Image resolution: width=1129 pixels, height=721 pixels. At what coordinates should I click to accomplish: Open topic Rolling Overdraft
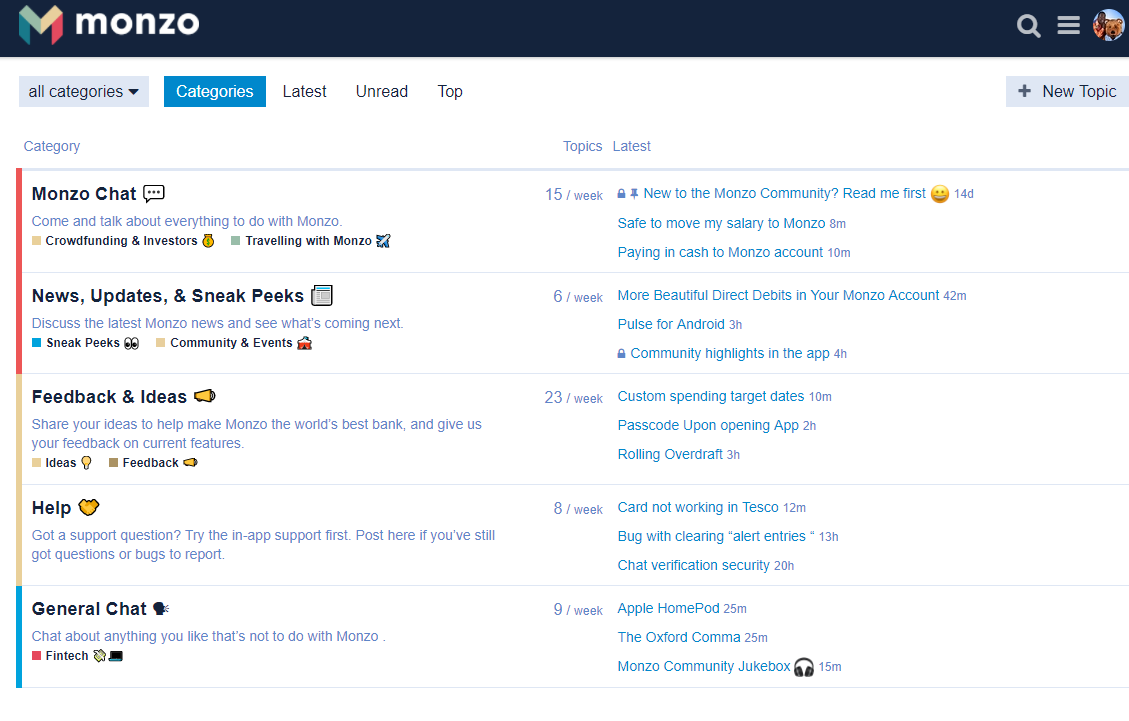coord(670,454)
